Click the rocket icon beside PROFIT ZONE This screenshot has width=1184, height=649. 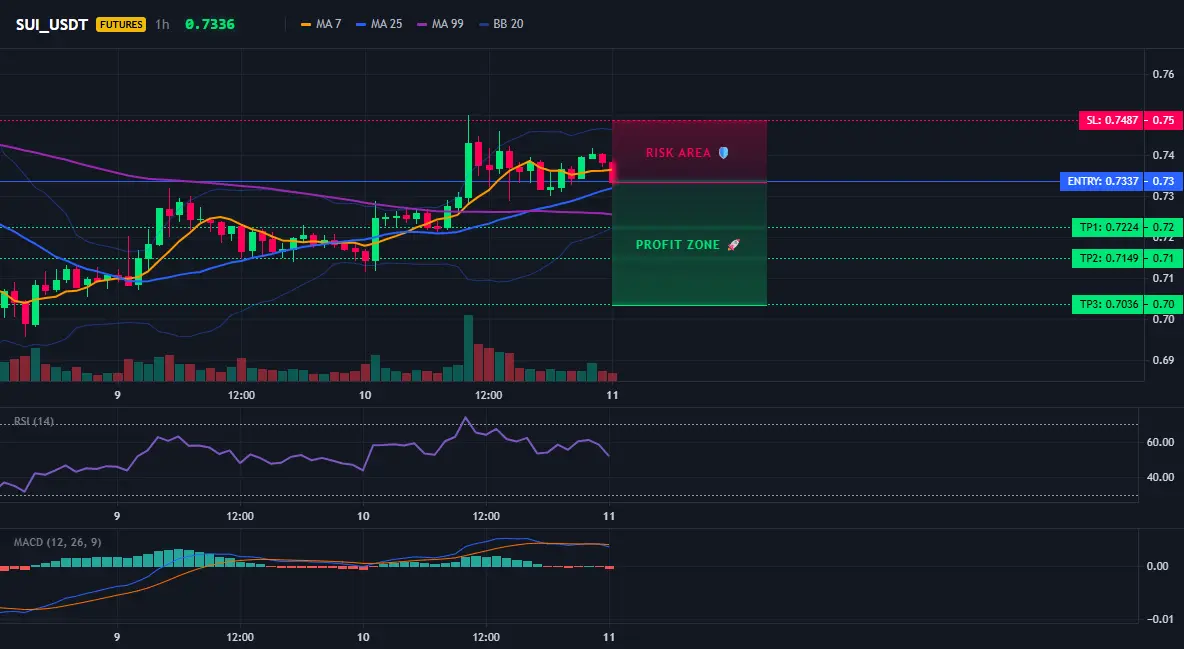click(733, 245)
